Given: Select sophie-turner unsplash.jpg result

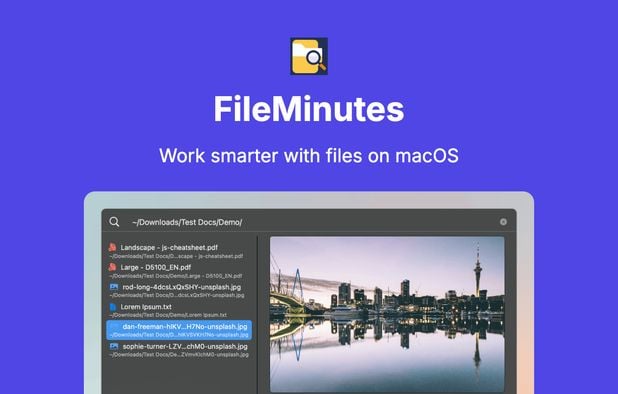Looking at the screenshot, I should click(179, 350).
